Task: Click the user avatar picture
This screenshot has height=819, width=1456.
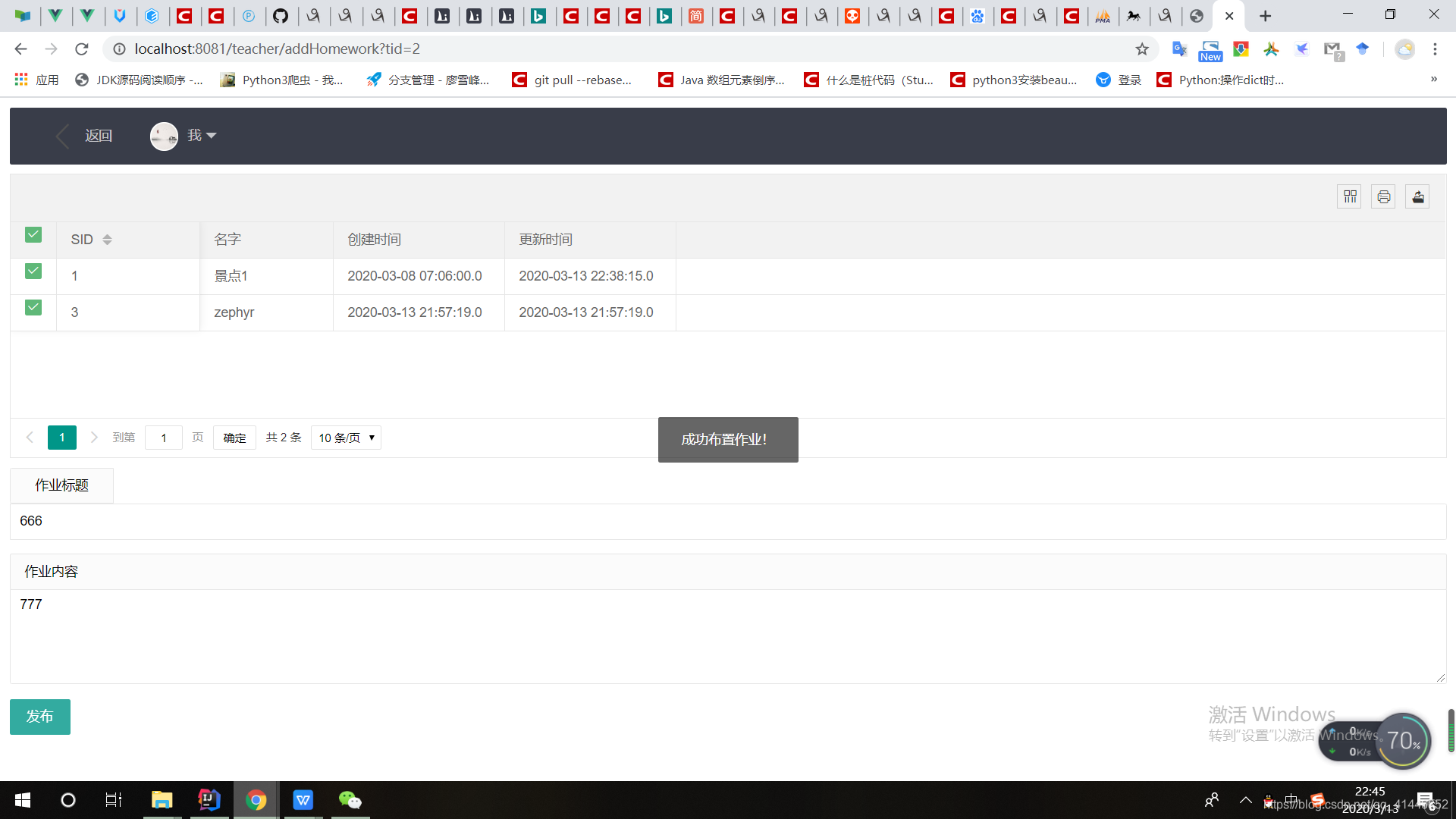Action: point(164,136)
